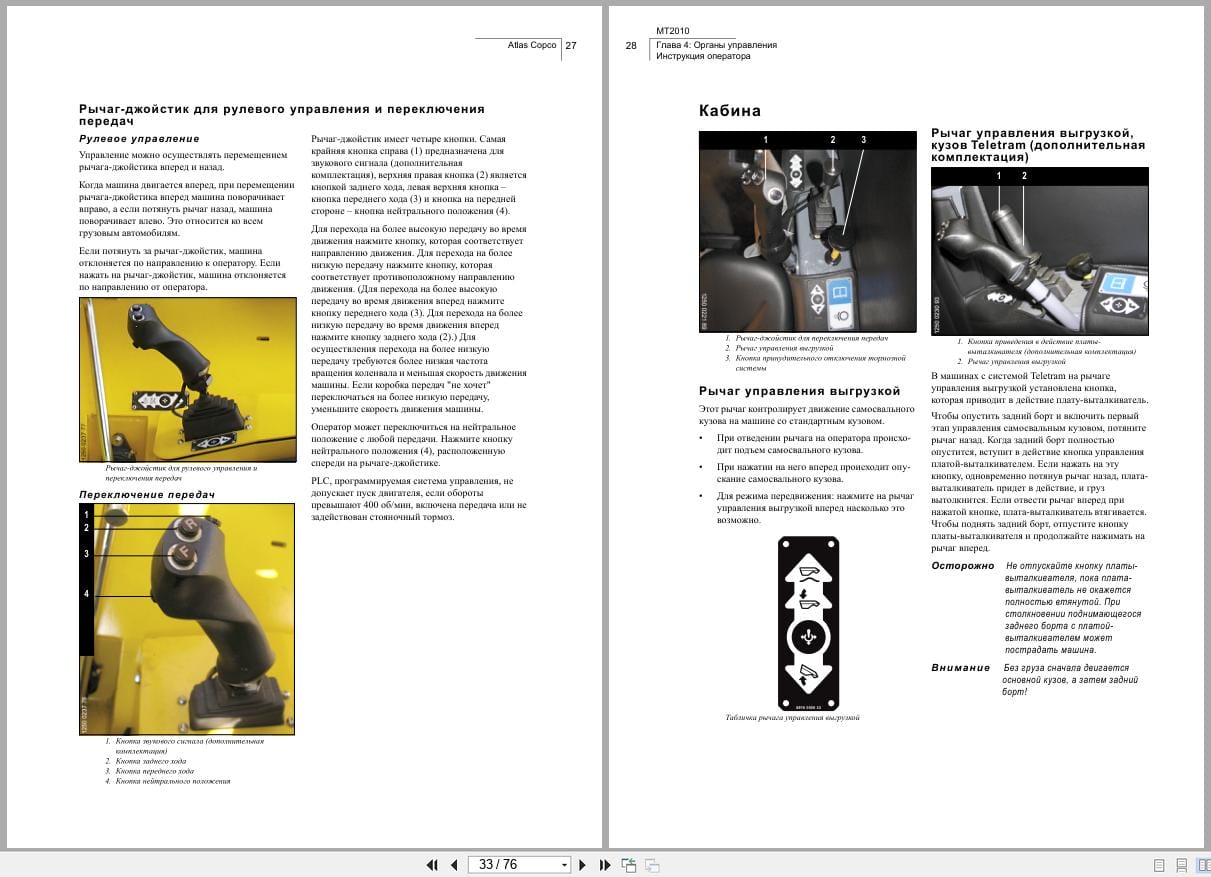Click the heading 'Рычаг управления выгрузкой'
The image size is (1211, 877).
(800, 391)
